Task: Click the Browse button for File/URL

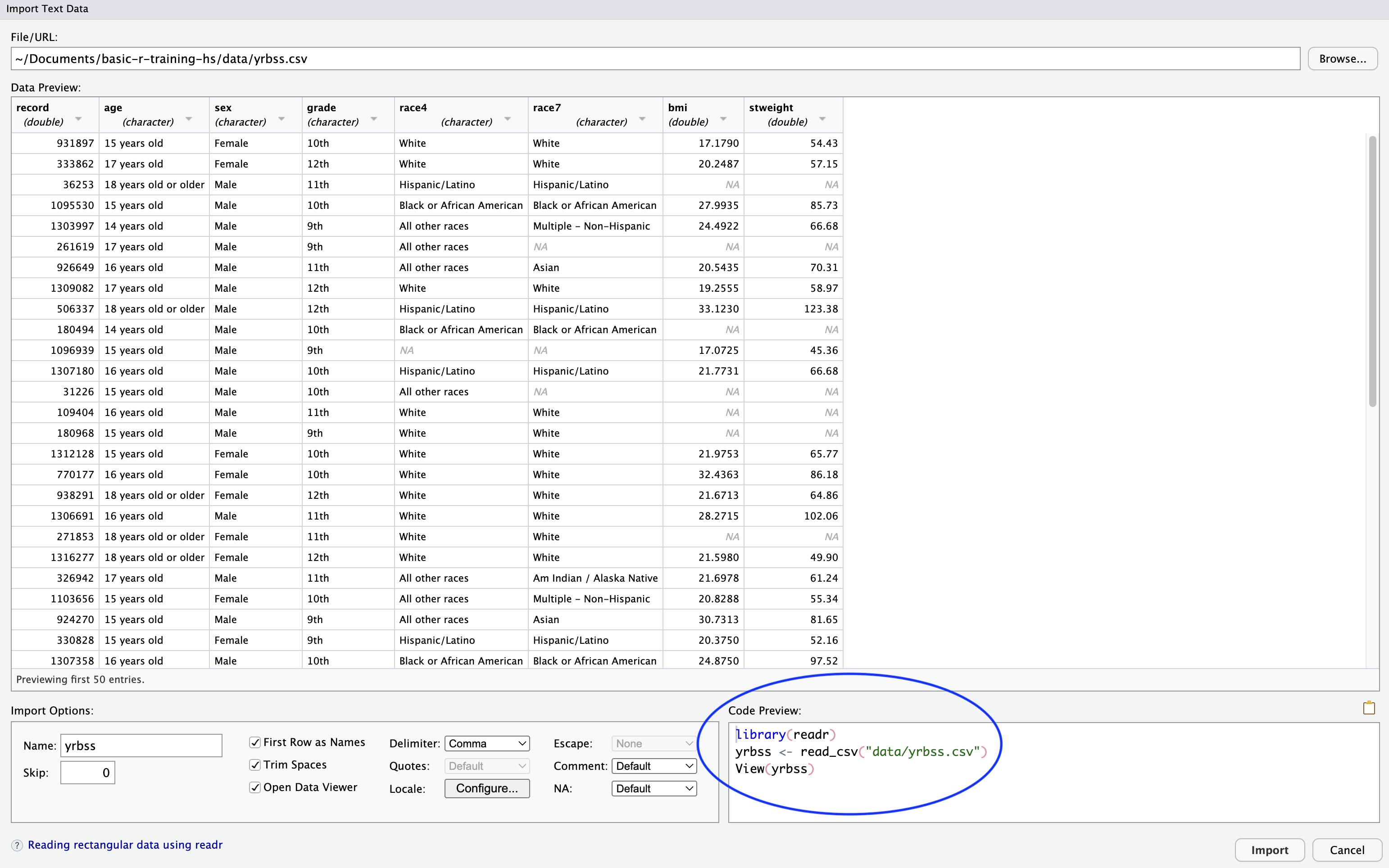Action: tap(1342, 58)
